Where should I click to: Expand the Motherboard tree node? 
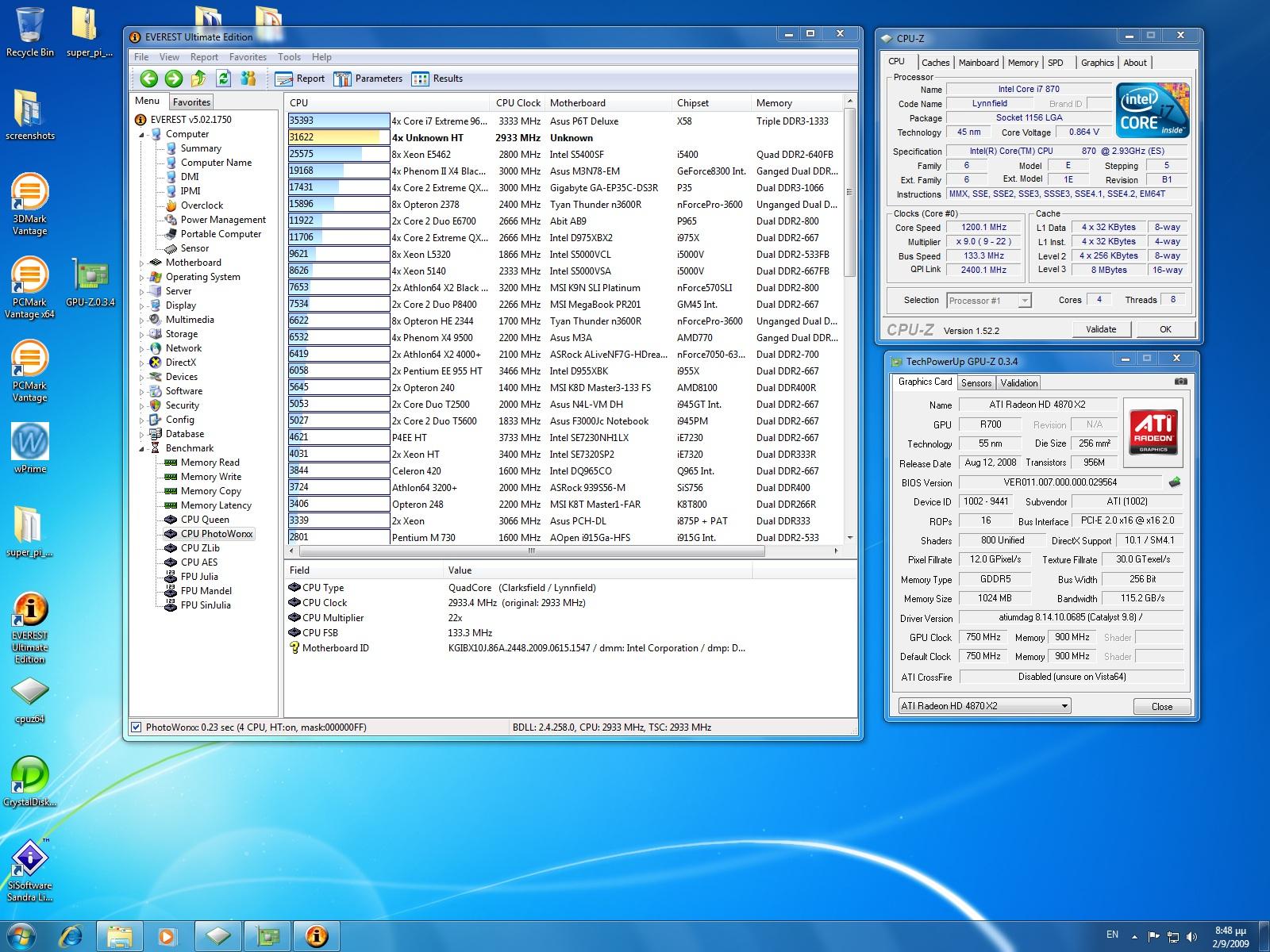tap(143, 263)
